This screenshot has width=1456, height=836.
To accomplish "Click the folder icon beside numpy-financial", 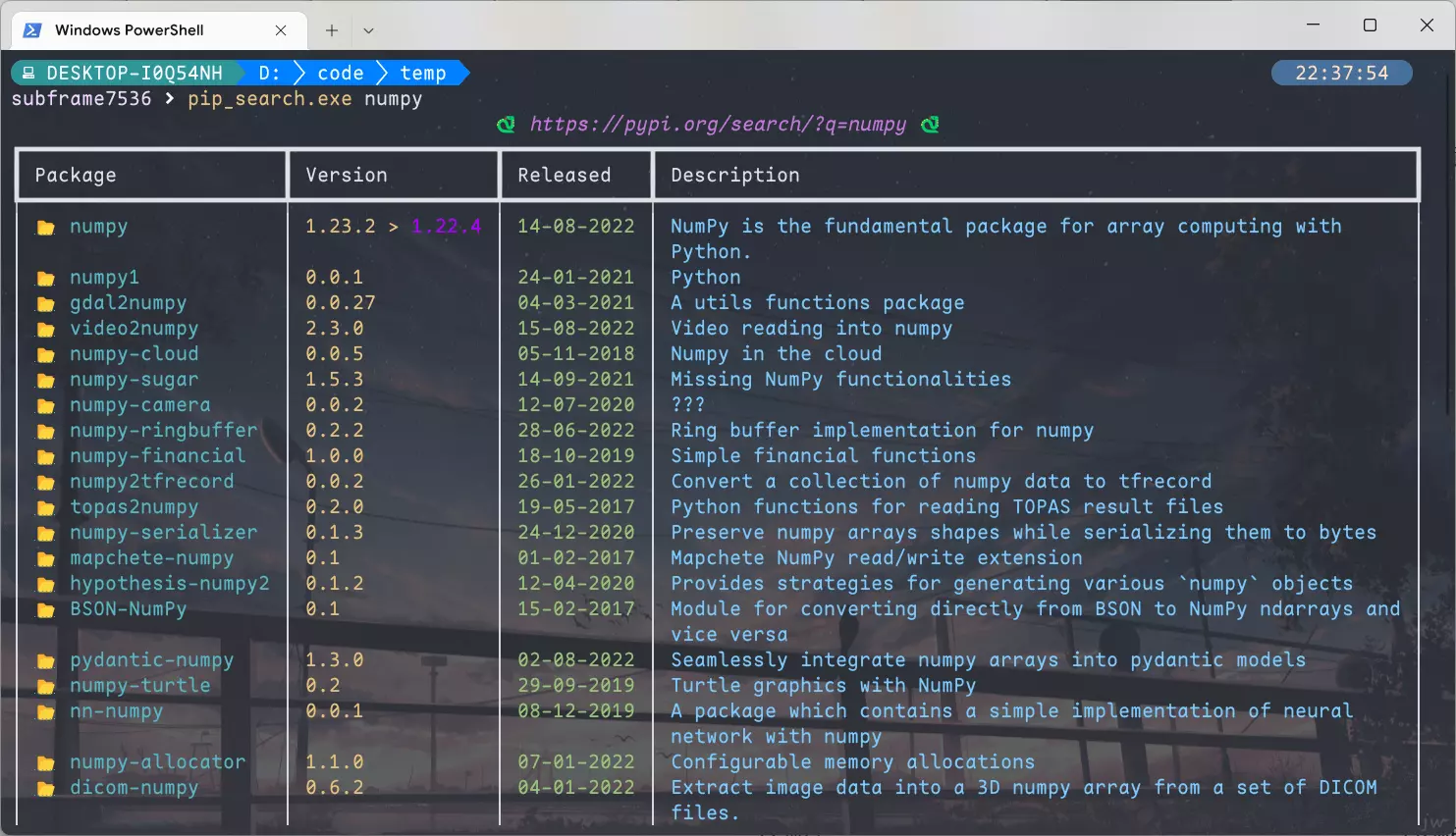I will [x=45, y=457].
